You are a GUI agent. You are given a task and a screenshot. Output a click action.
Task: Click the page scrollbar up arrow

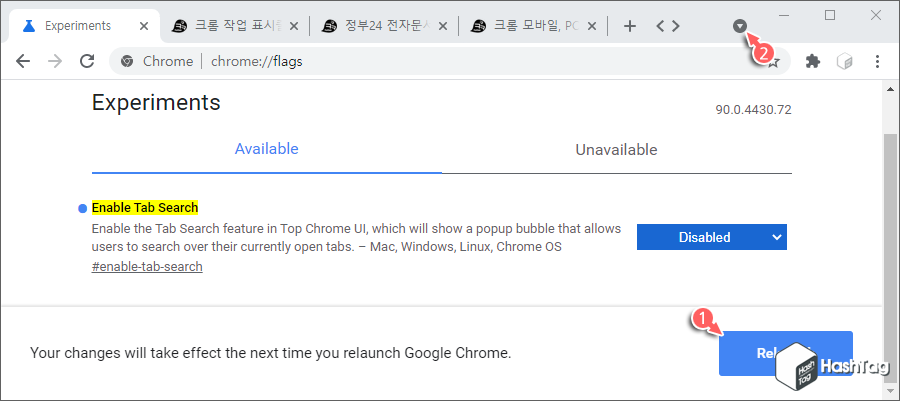(x=890, y=88)
